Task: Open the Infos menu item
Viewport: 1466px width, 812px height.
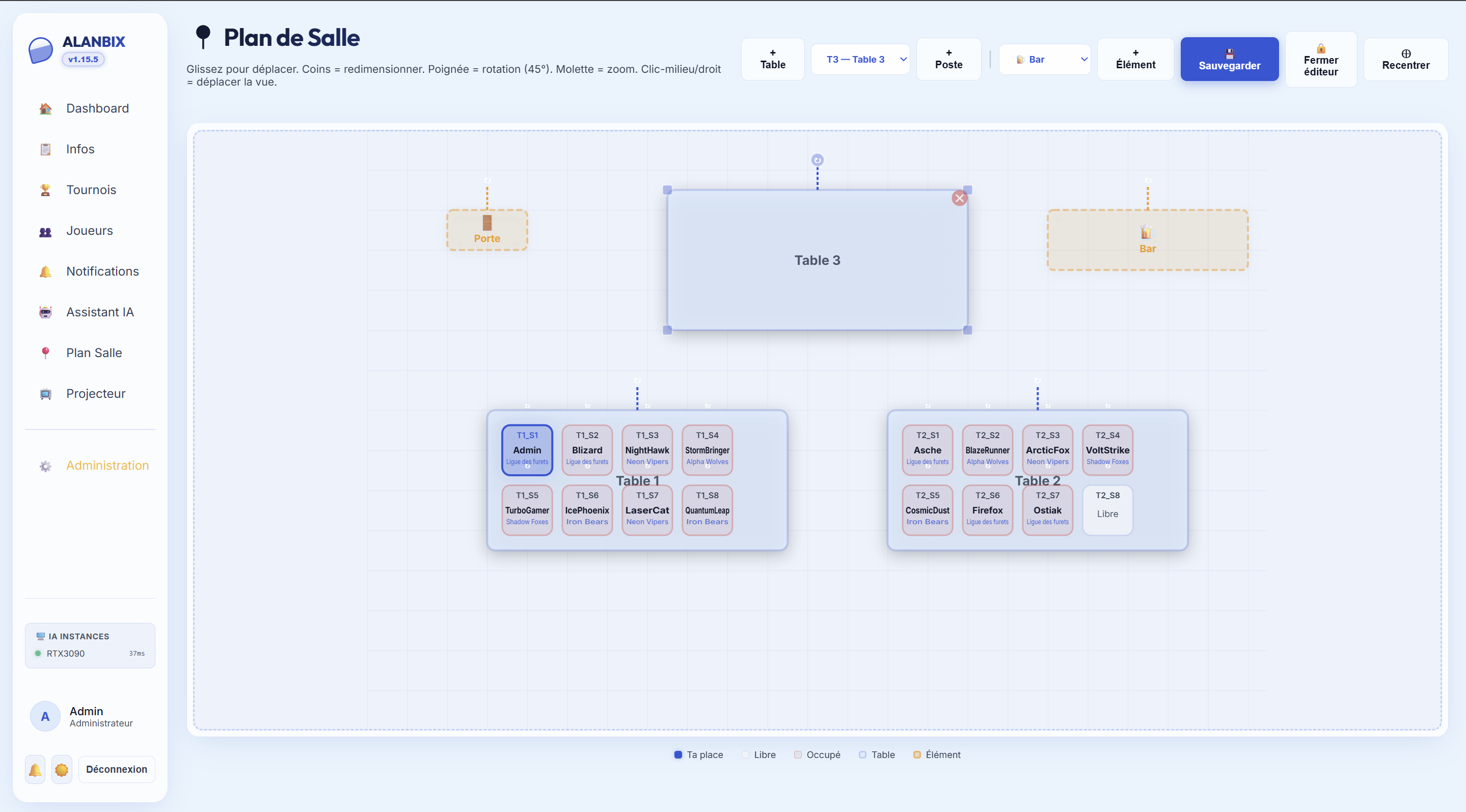Action: tap(90, 149)
